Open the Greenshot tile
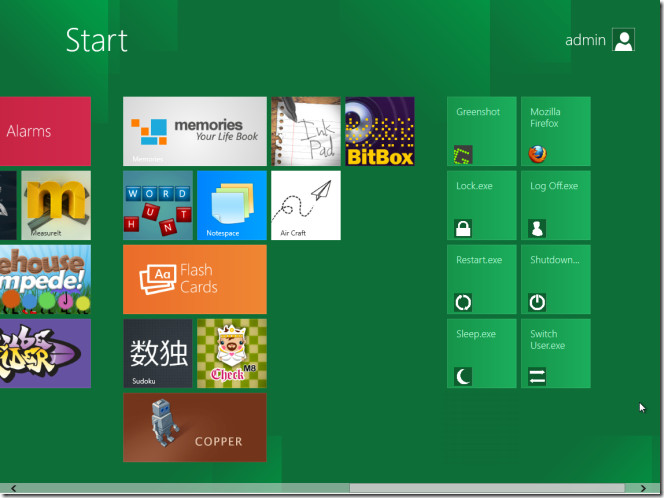 pos(481,131)
